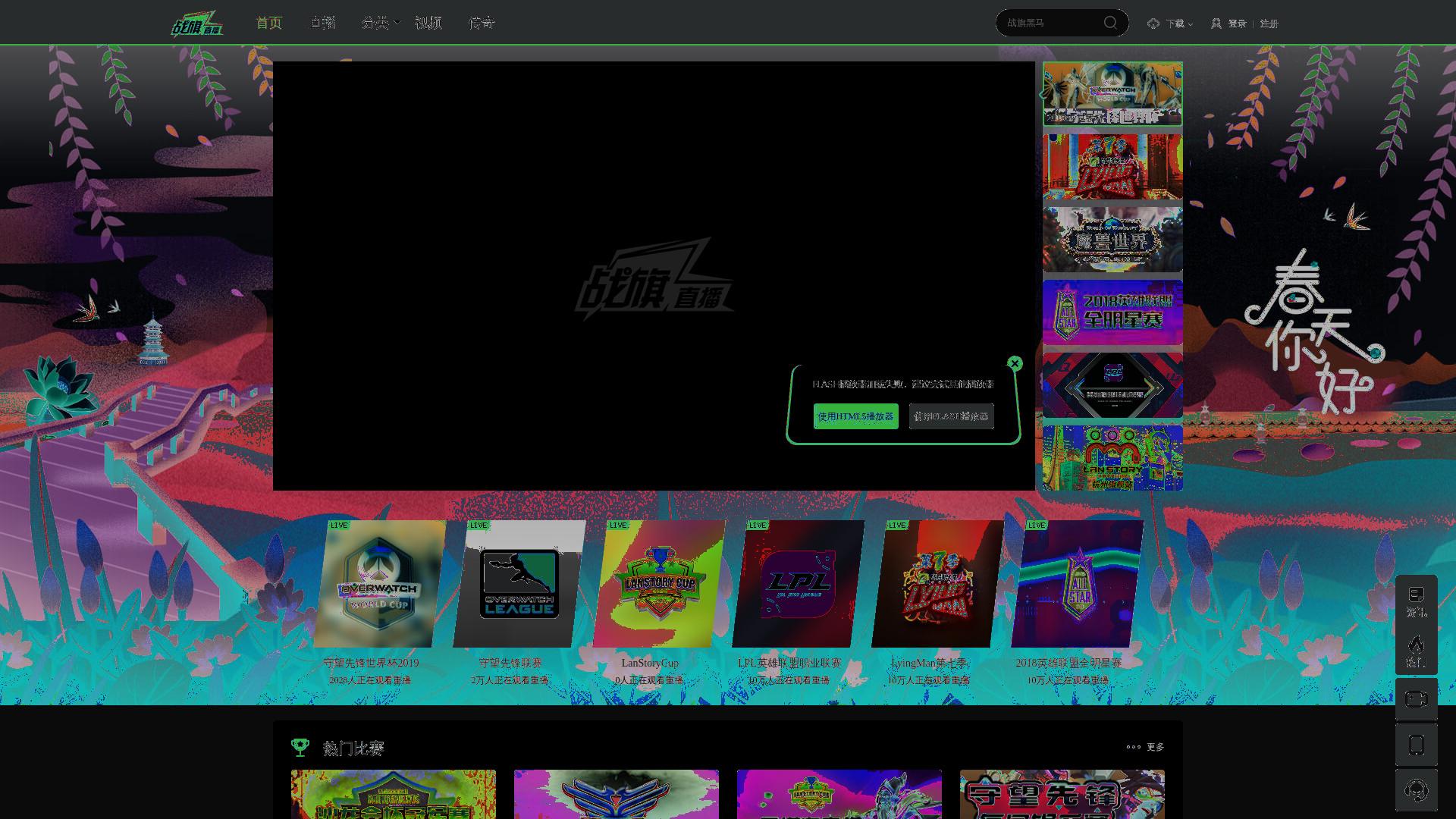Select 魔兽世界 sidebar thumbnail
1456x819 pixels.
tap(1112, 240)
